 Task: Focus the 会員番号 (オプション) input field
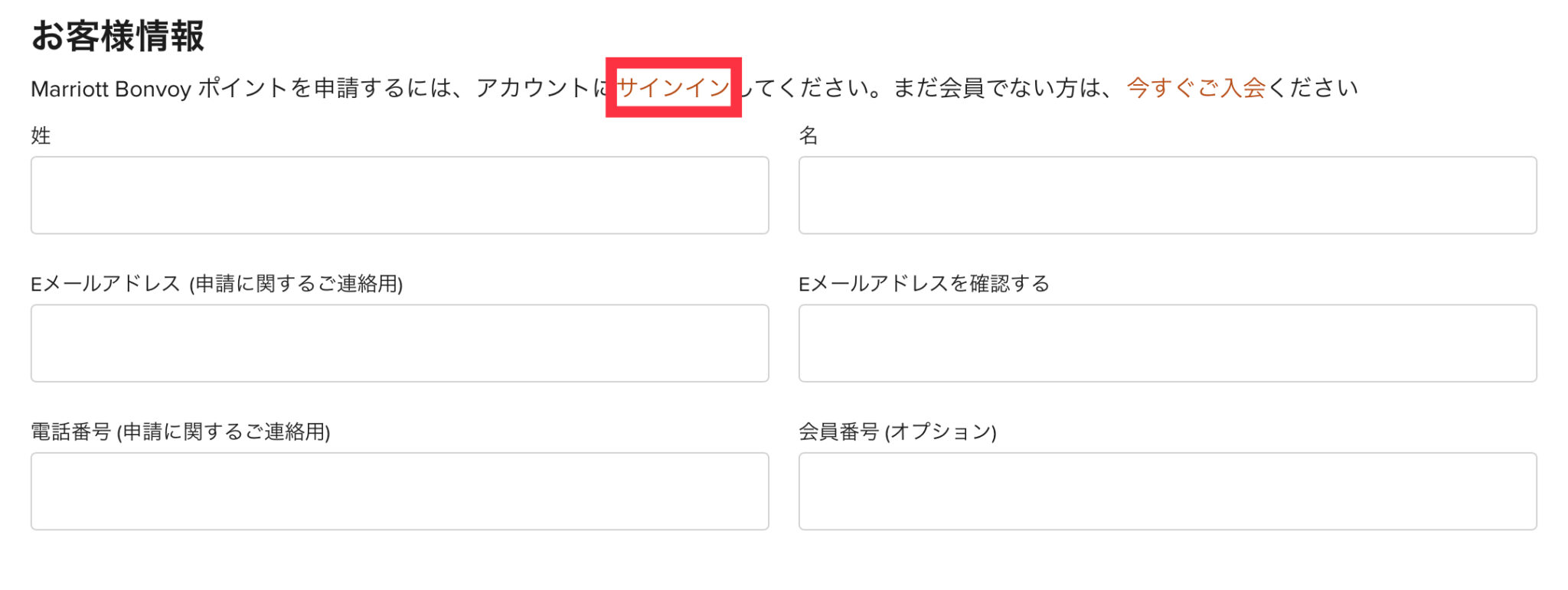pos(1168,491)
